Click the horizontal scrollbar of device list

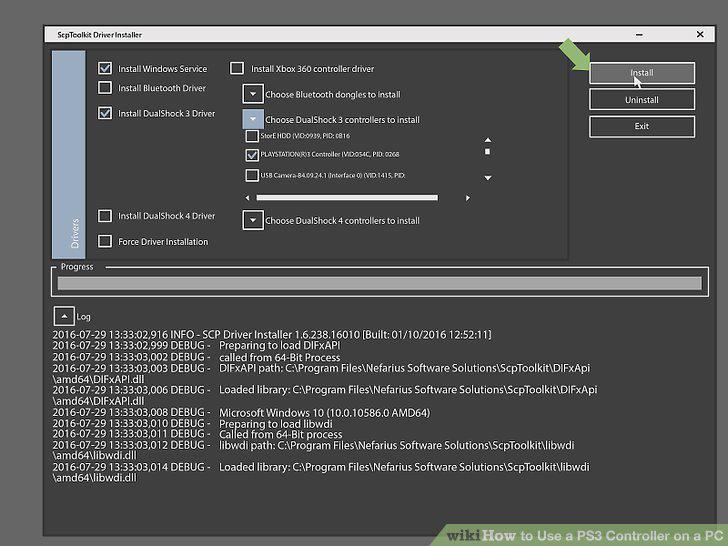(347, 198)
